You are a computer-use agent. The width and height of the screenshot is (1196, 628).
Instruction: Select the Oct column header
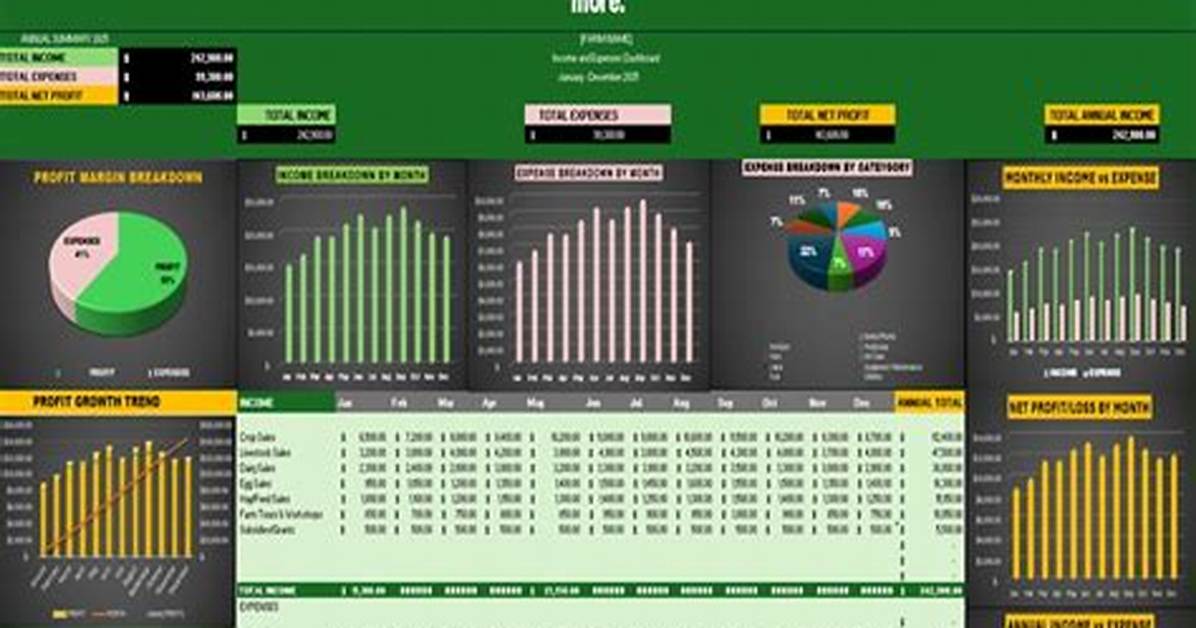pyautogui.click(x=769, y=402)
